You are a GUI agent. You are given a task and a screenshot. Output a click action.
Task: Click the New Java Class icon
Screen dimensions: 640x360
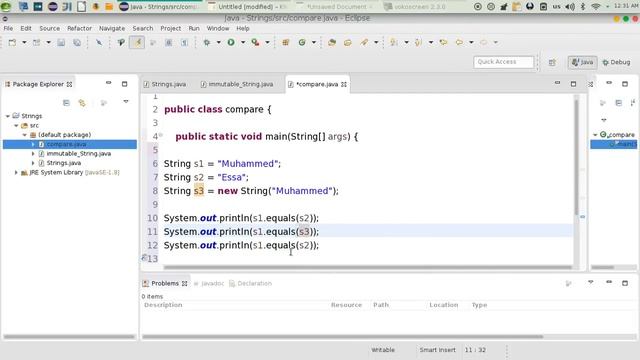click(302, 42)
